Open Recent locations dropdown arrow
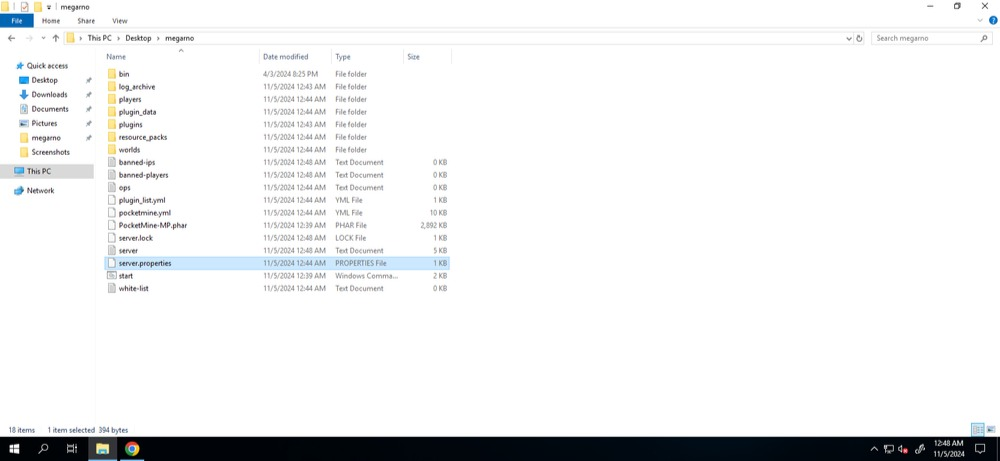Screen dimensions: 1000x461 pyautogui.click(x=43, y=38)
